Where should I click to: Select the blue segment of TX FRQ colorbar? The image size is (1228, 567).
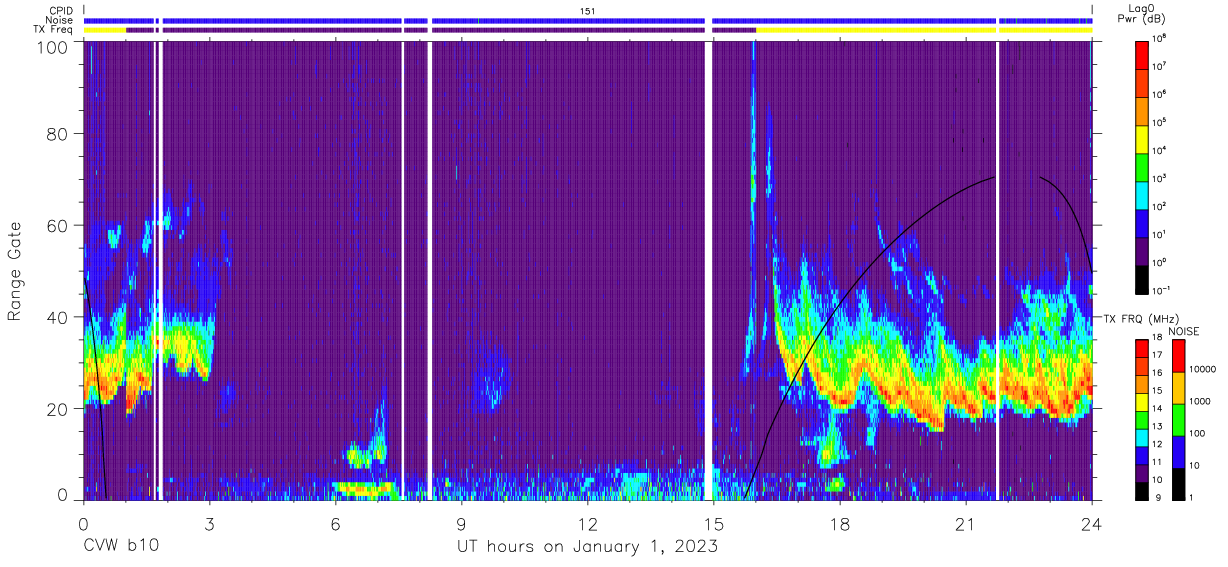pos(1142,456)
